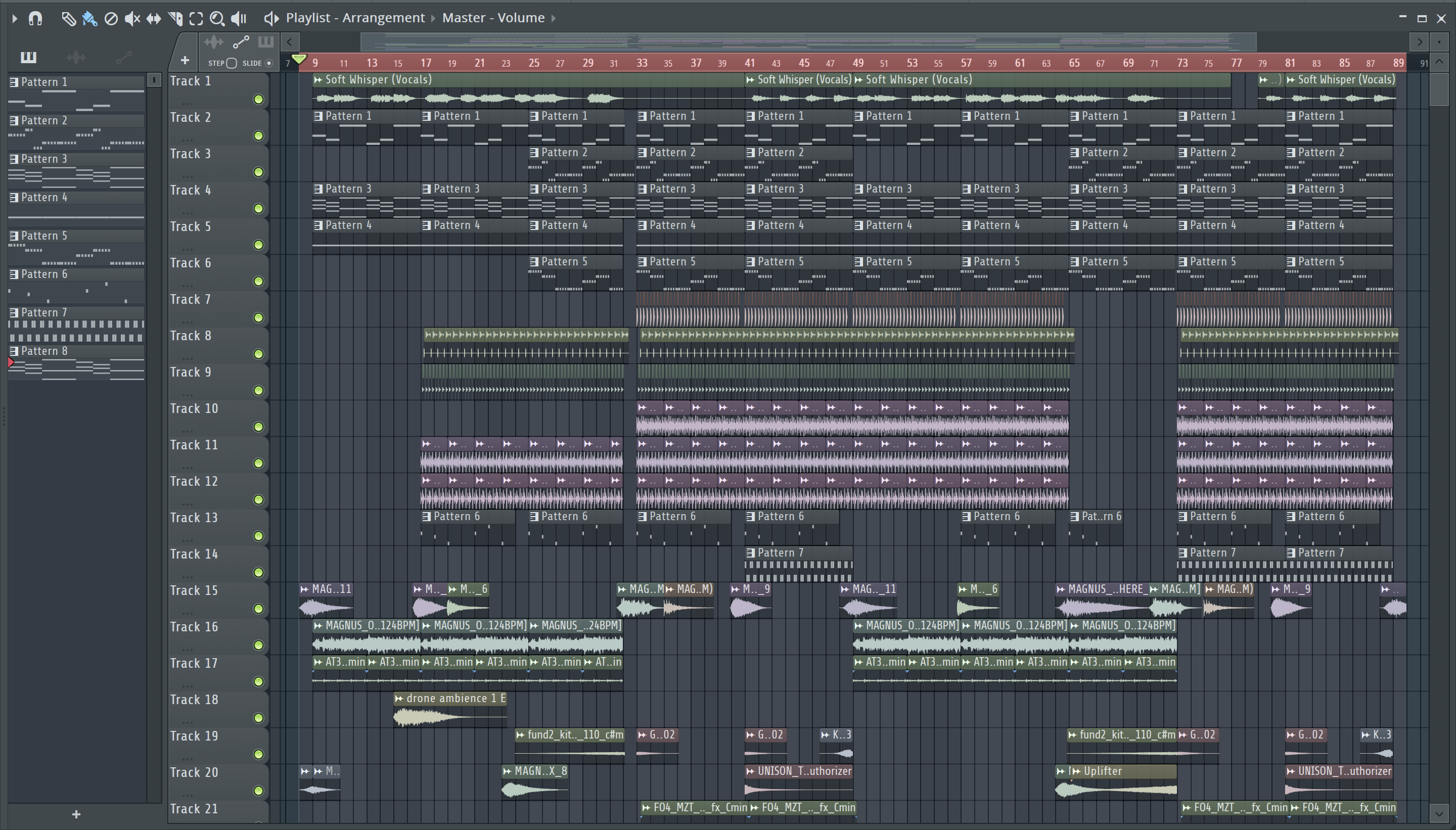Open the drone ambience 1 E clip menu
The width and height of the screenshot is (1456, 830).
pos(399,699)
